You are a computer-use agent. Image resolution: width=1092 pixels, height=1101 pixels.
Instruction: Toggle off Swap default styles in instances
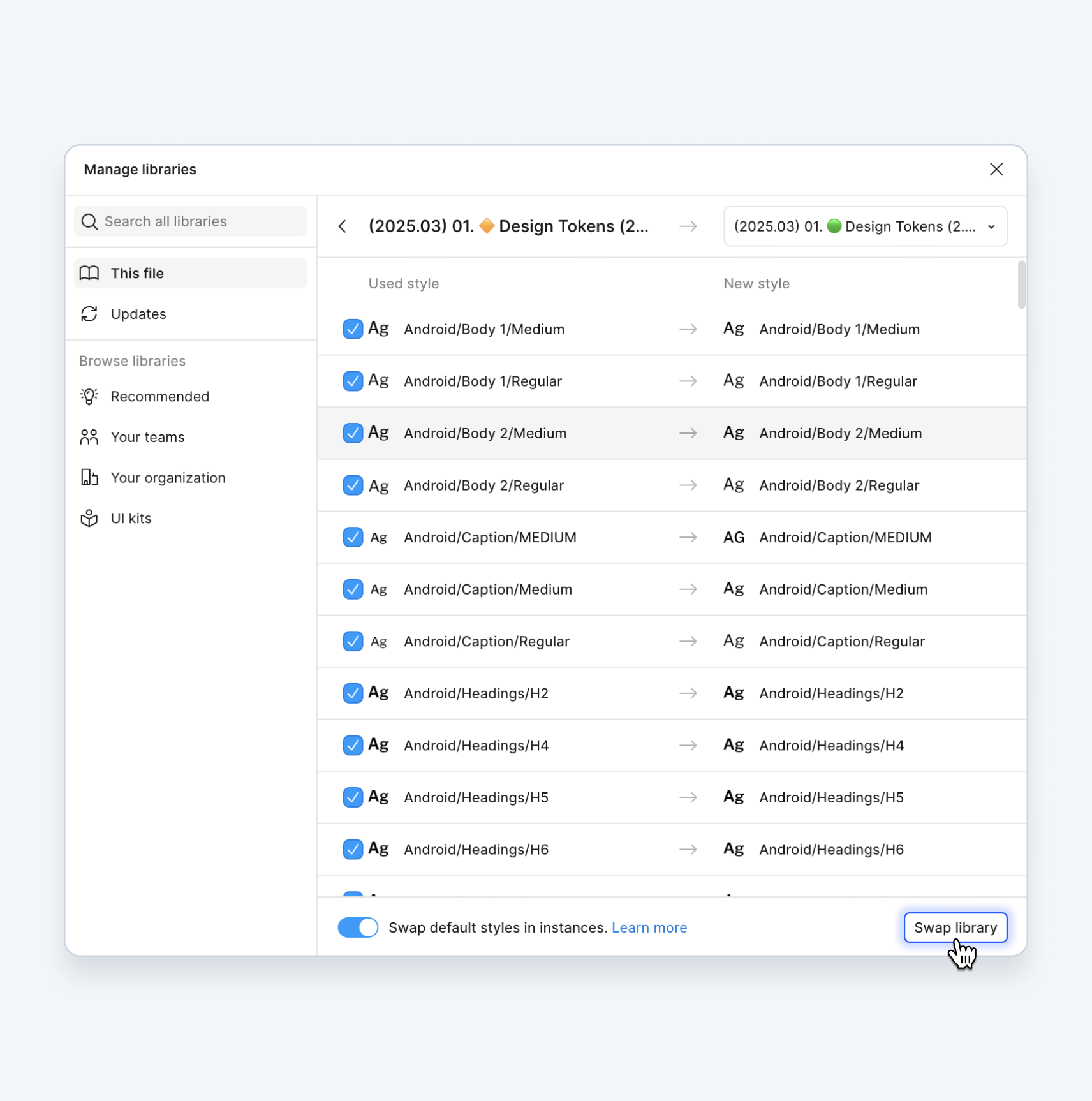(358, 927)
